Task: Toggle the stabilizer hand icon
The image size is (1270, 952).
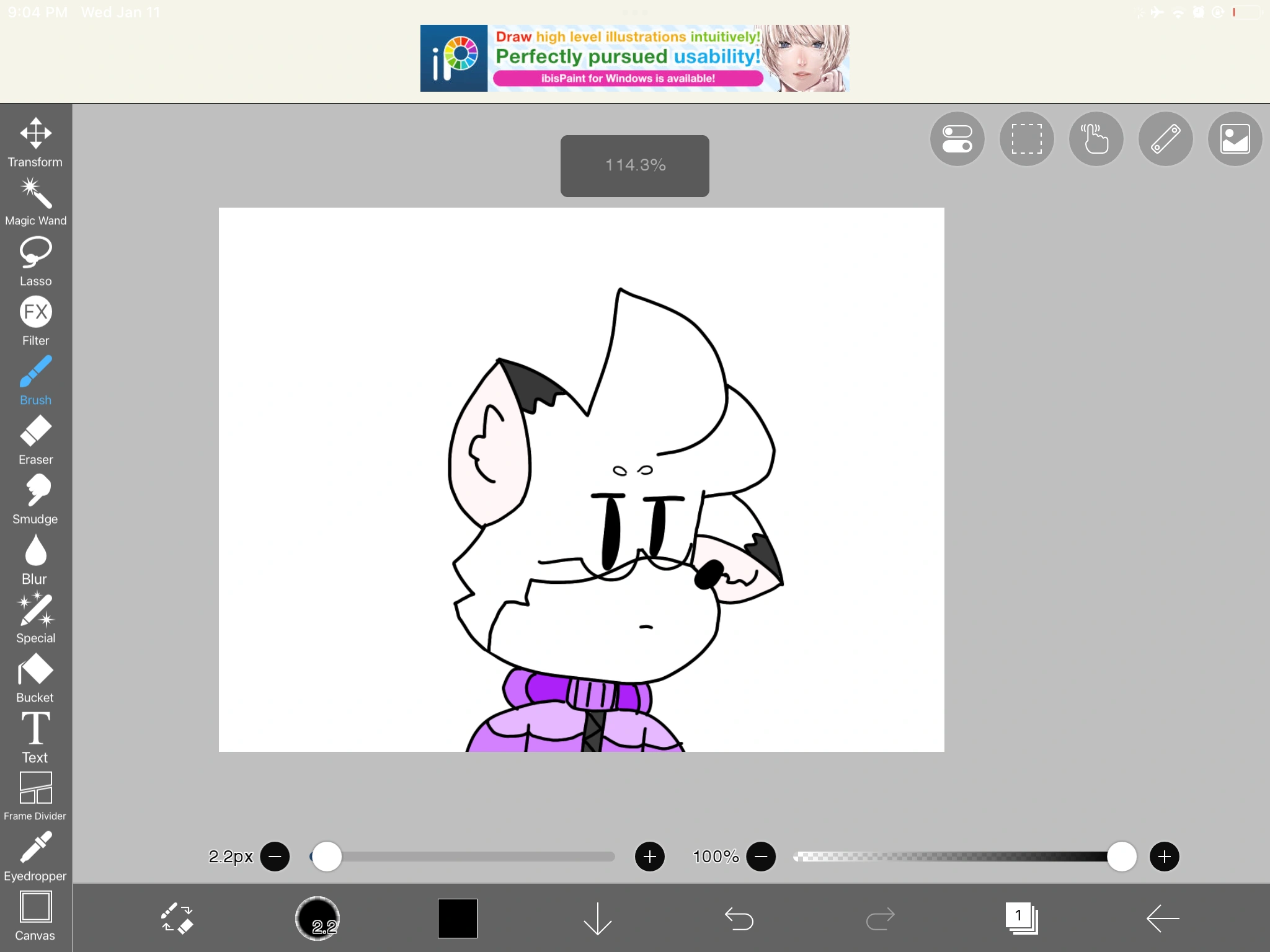Action: (1096, 139)
